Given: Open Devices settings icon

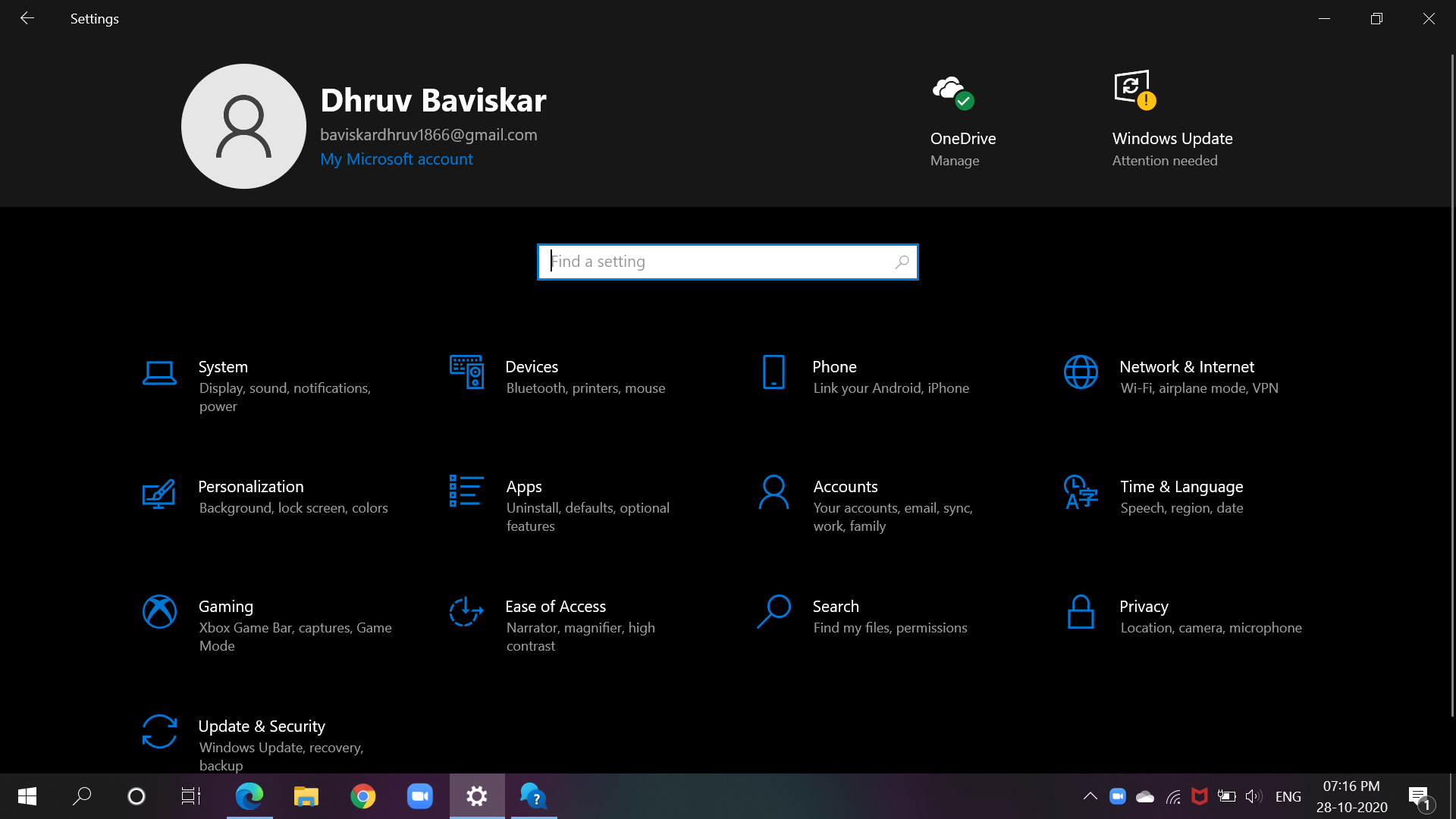Looking at the screenshot, I should (x=466, y=372).
